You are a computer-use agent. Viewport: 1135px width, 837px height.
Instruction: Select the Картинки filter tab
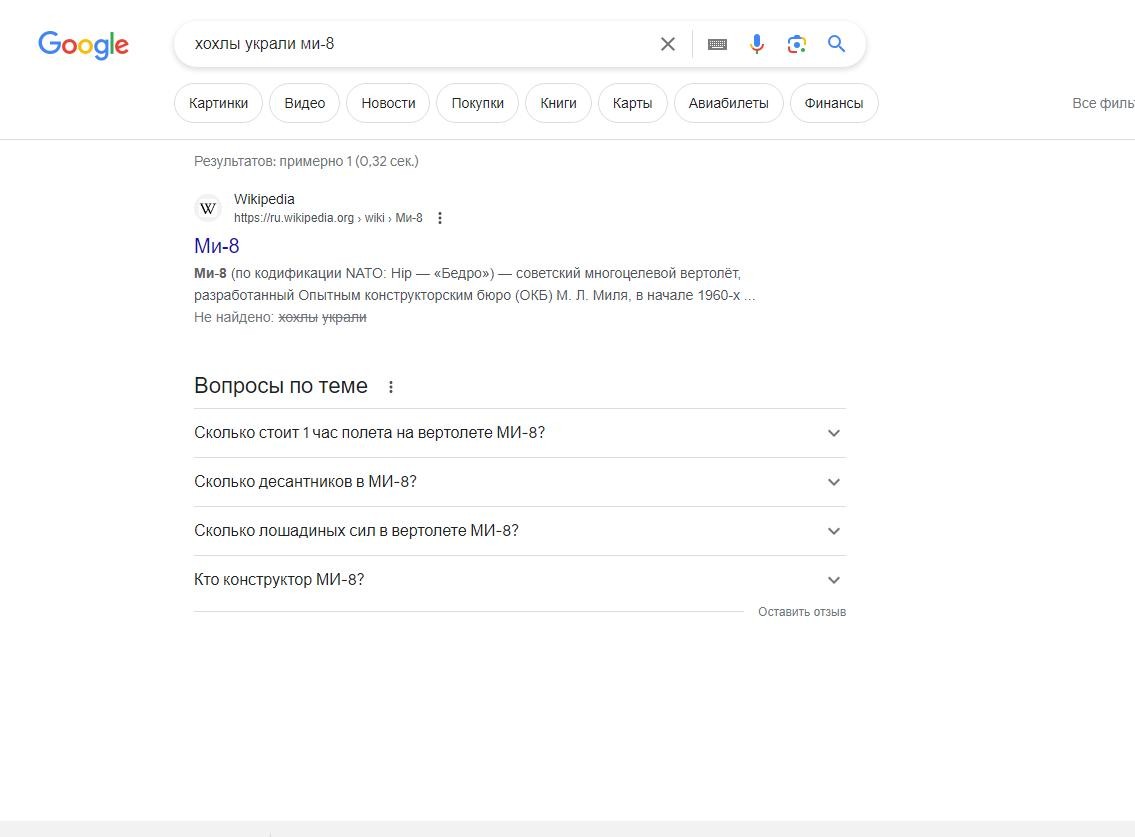218,103
